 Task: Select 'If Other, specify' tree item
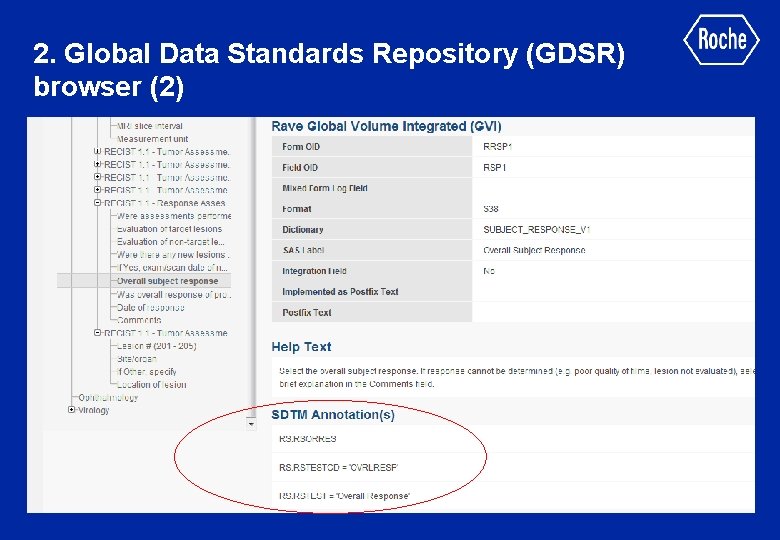tap(146, 371)
